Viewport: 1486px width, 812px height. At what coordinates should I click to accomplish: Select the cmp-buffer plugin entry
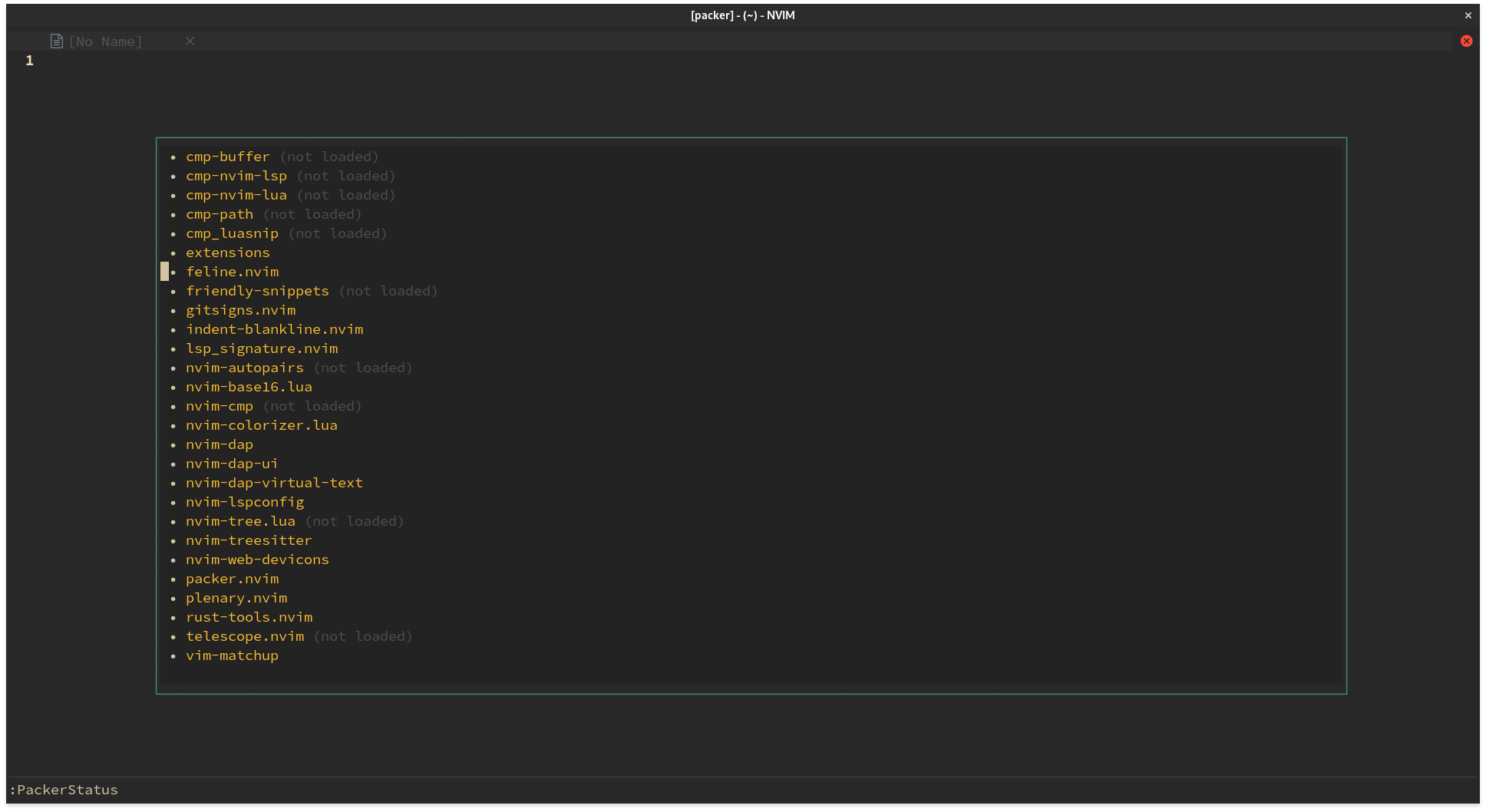click(x=228, y=157)
